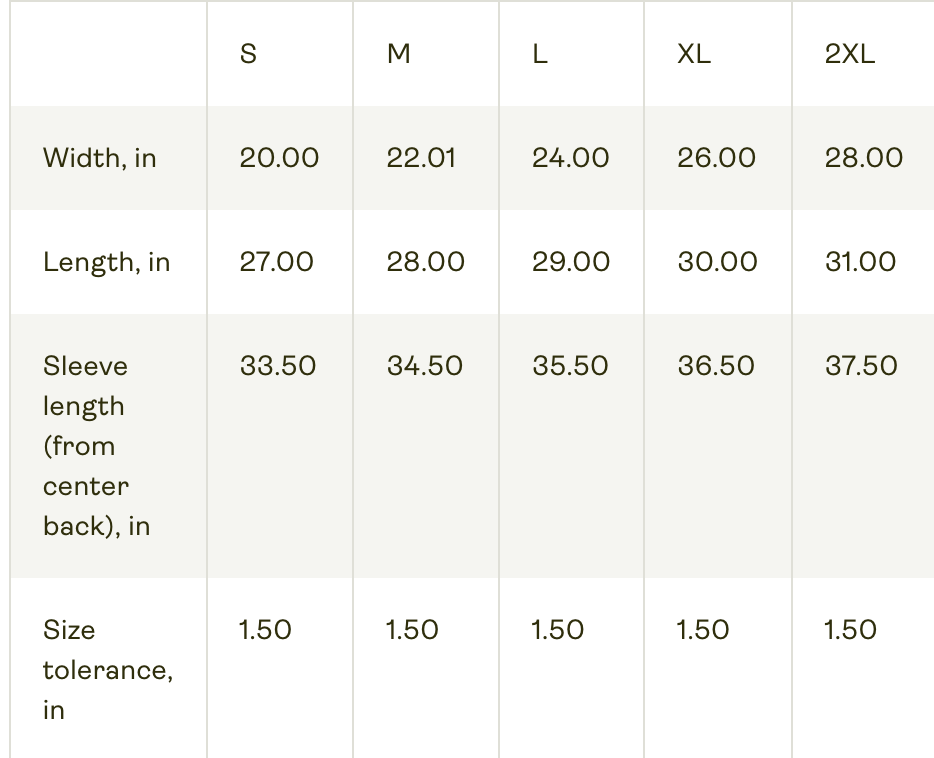Click the 29.00 length value for L
Screen dimensions: 934x758
[571, 262]
